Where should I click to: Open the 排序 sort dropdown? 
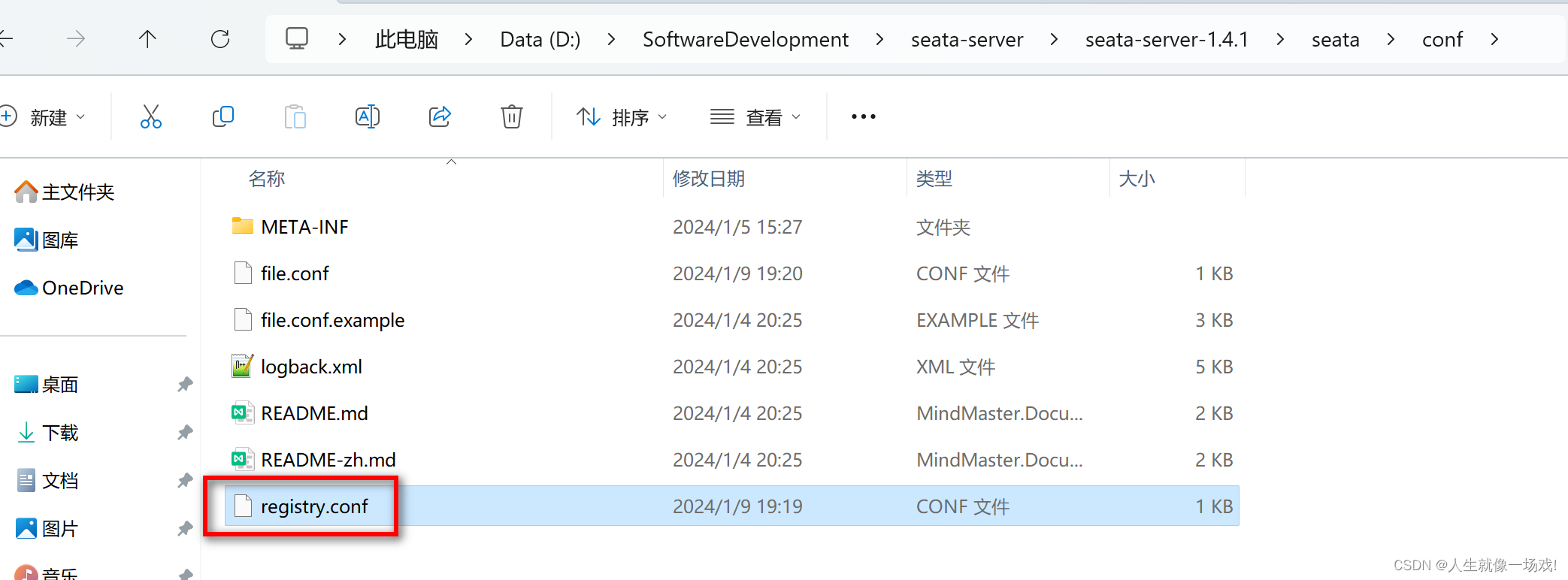(x=622, y=117)
